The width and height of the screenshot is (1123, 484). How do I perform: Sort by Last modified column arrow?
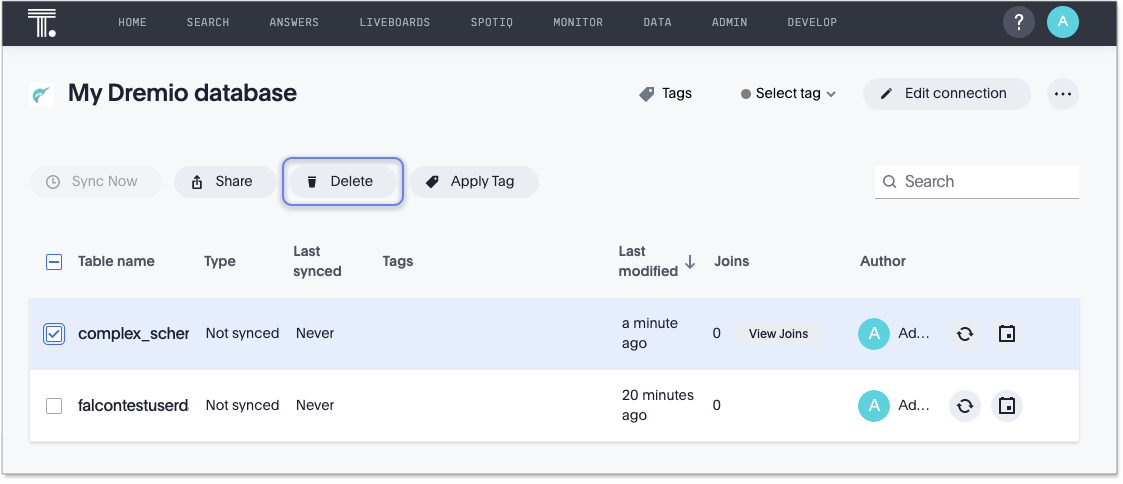click(x=689, y=263)
